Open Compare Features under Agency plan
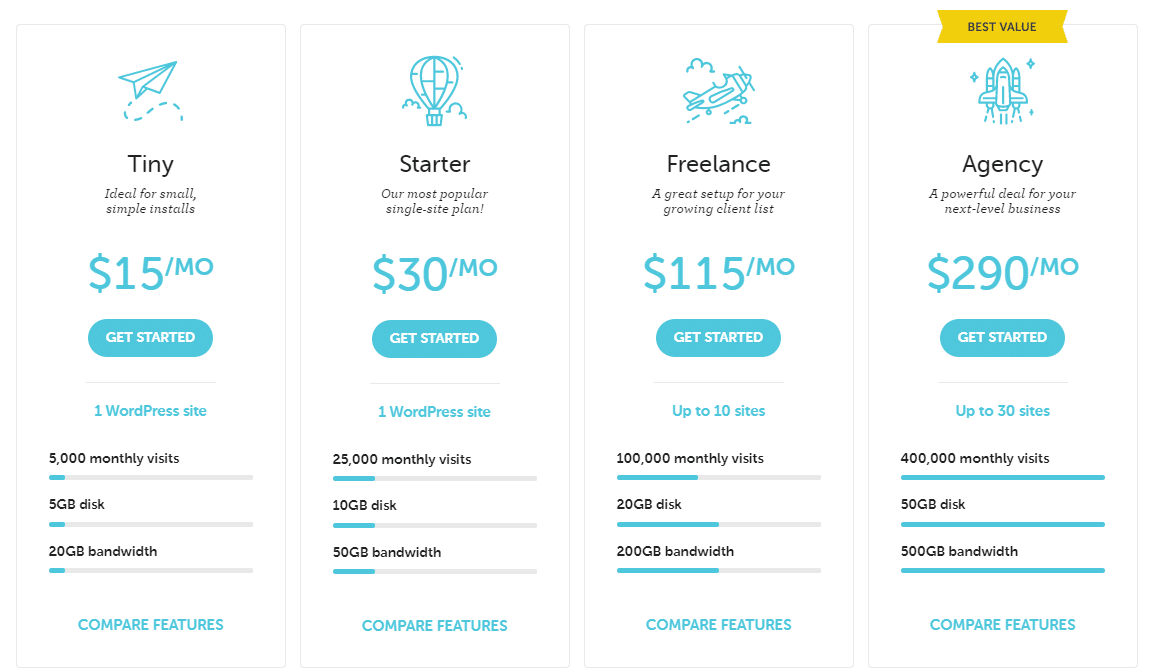 pyautogui.click(x=1002, y=625)
